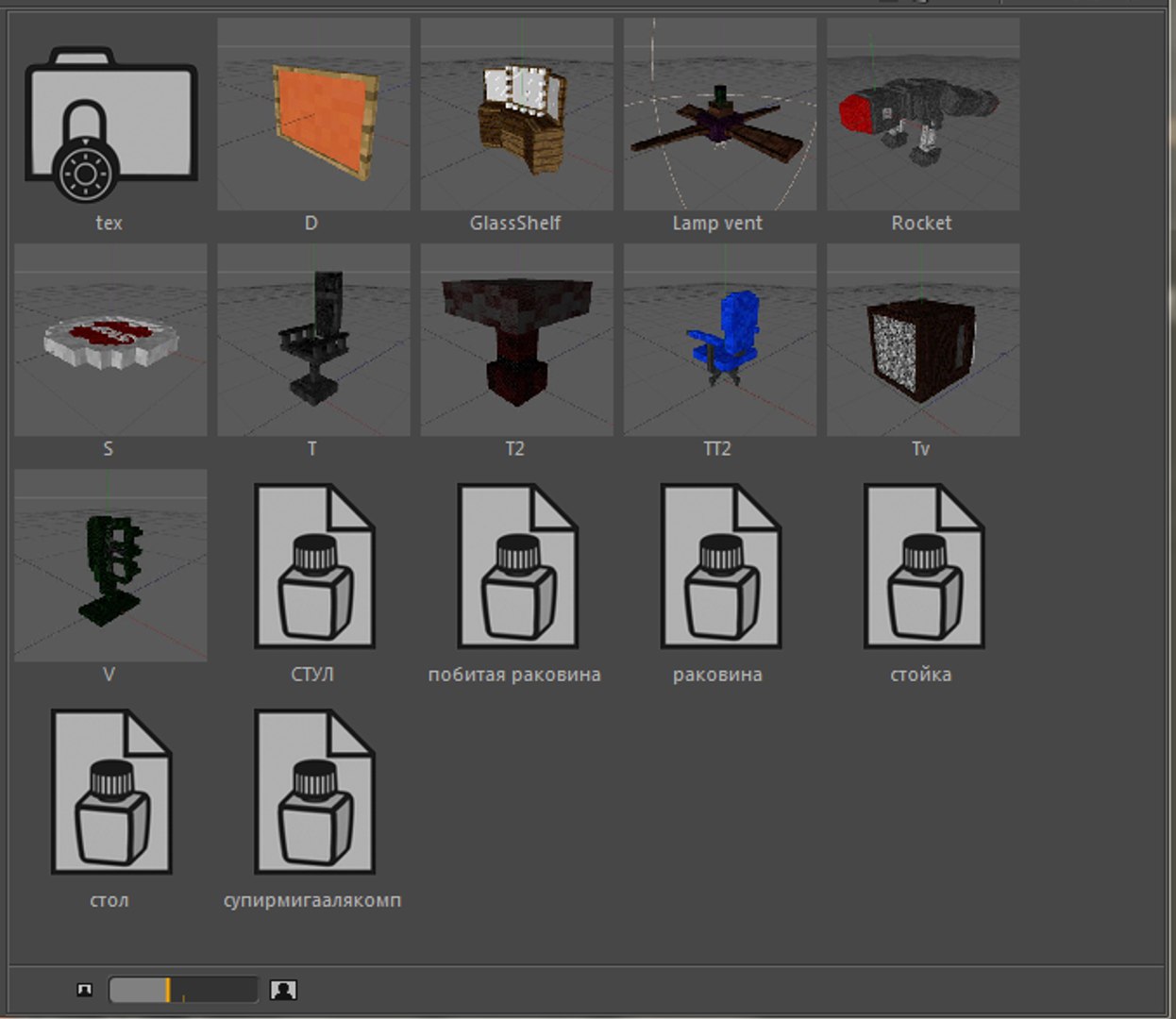Select the GlassShelf model thumbnail
This screenshot has width=1176, height=1019.
click(516, 114)
